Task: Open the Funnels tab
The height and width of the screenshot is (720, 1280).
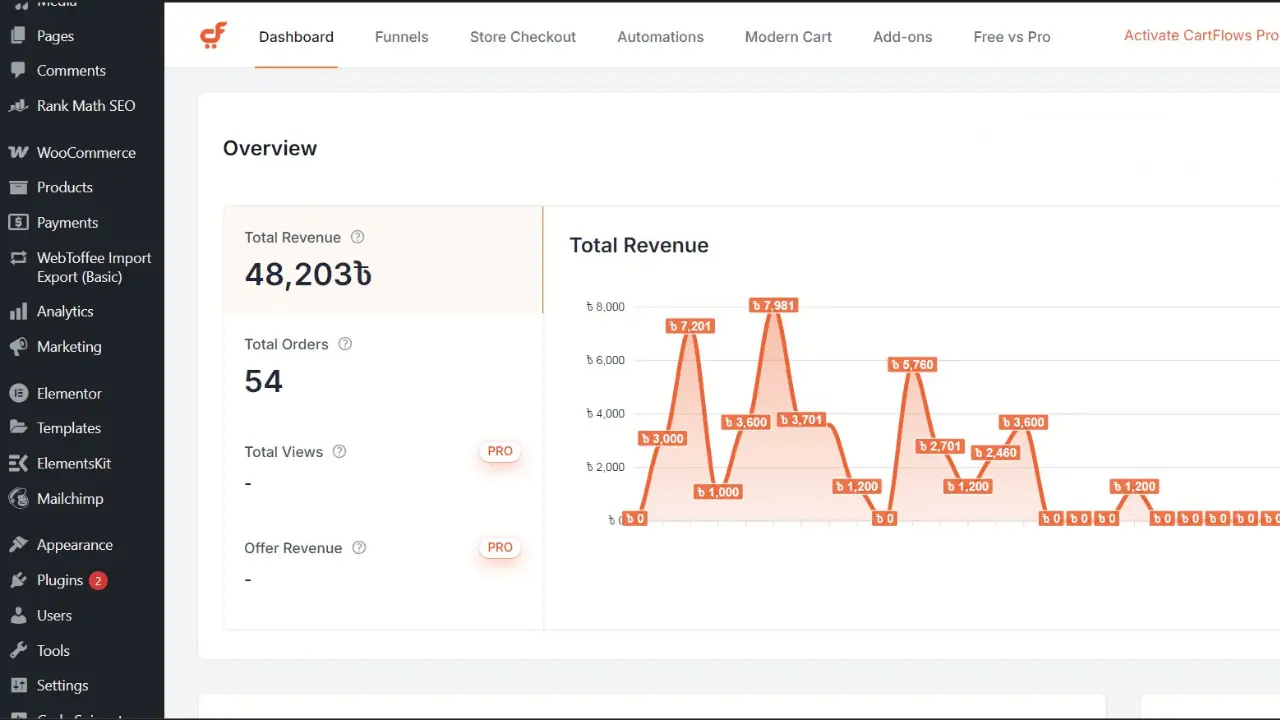Action: tap(401, 37)
